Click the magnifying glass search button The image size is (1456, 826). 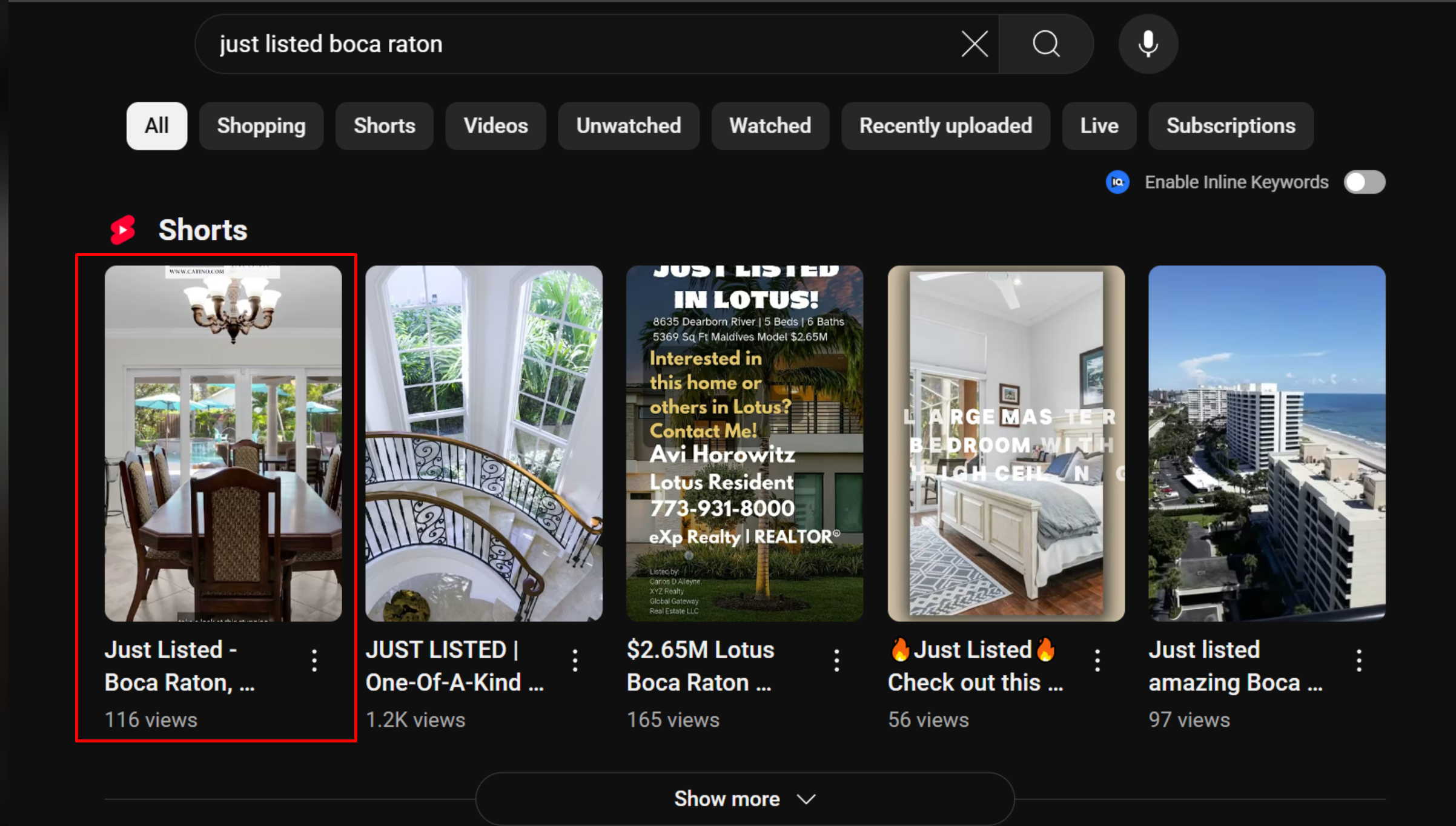(x=1046, y=44)
